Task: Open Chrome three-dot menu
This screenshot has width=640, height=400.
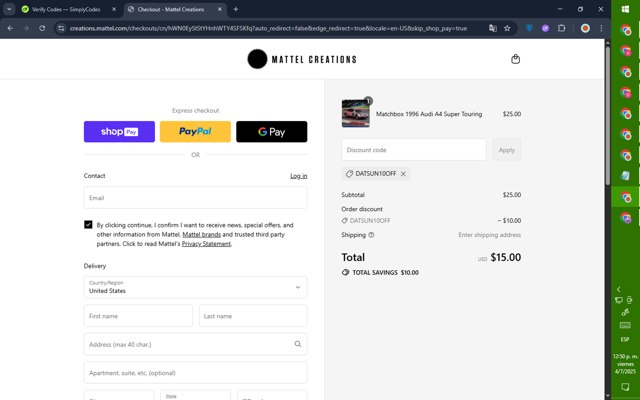Action: click(601, 28)
